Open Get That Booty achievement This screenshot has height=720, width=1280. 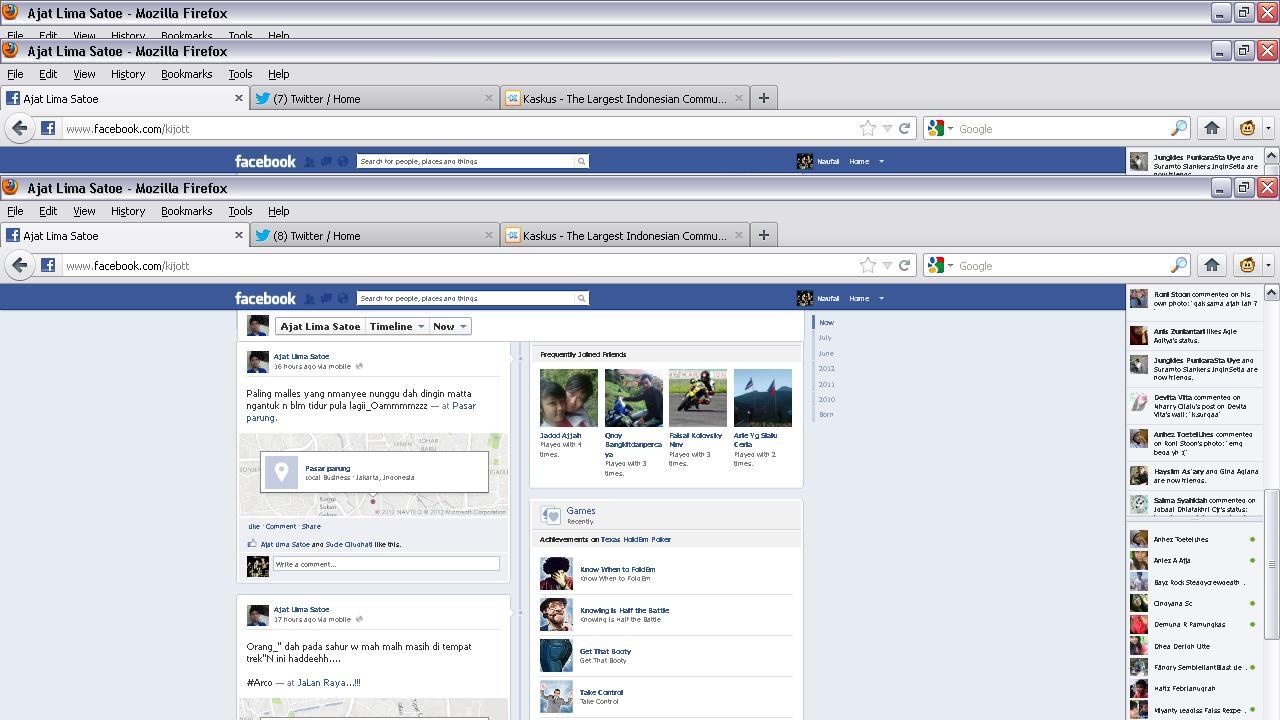(605, 651)
